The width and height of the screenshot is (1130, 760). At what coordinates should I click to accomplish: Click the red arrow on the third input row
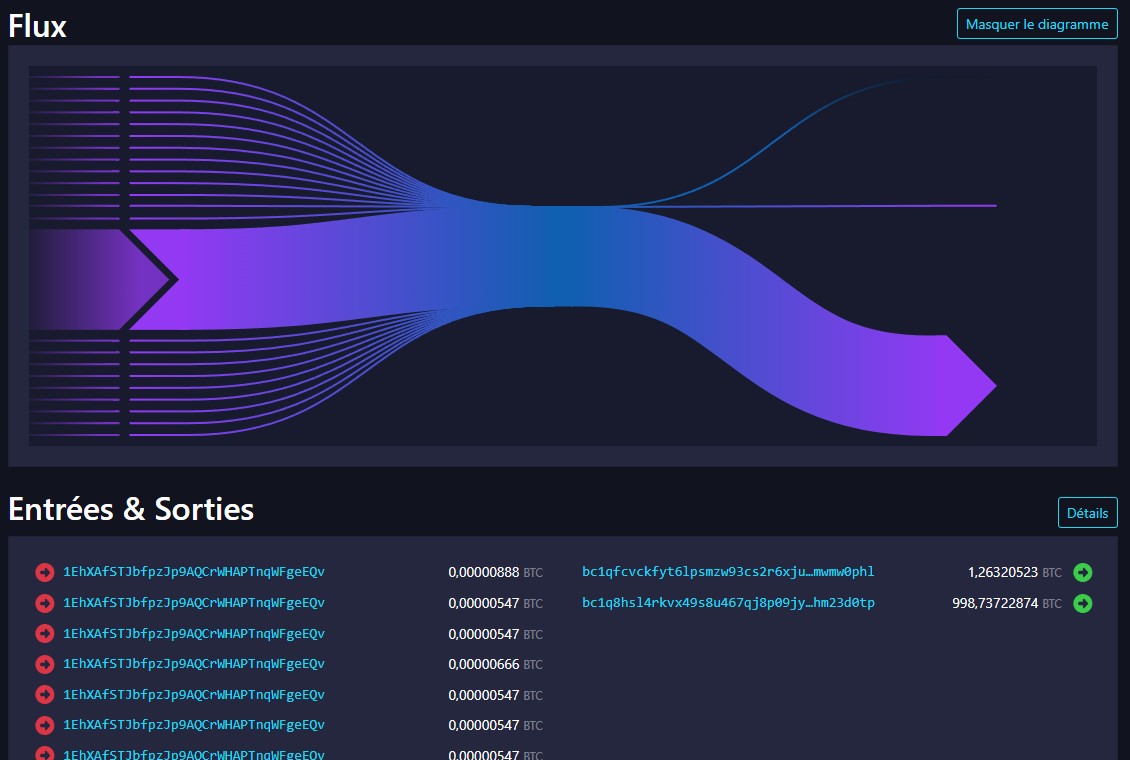coord(44,633)
